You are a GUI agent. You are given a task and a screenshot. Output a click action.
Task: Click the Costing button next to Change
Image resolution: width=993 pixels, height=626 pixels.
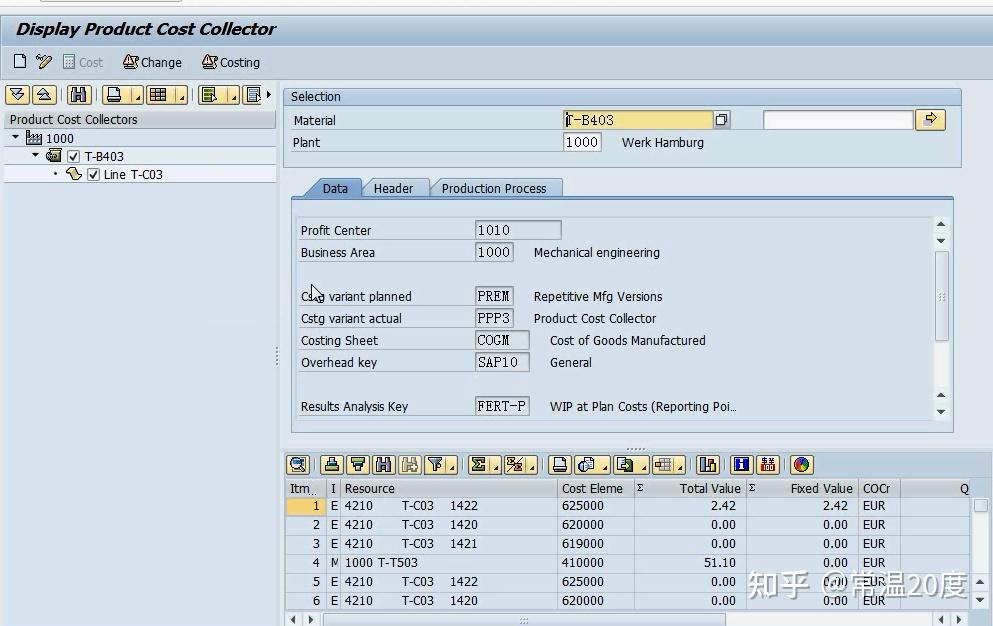click(231, 62)
